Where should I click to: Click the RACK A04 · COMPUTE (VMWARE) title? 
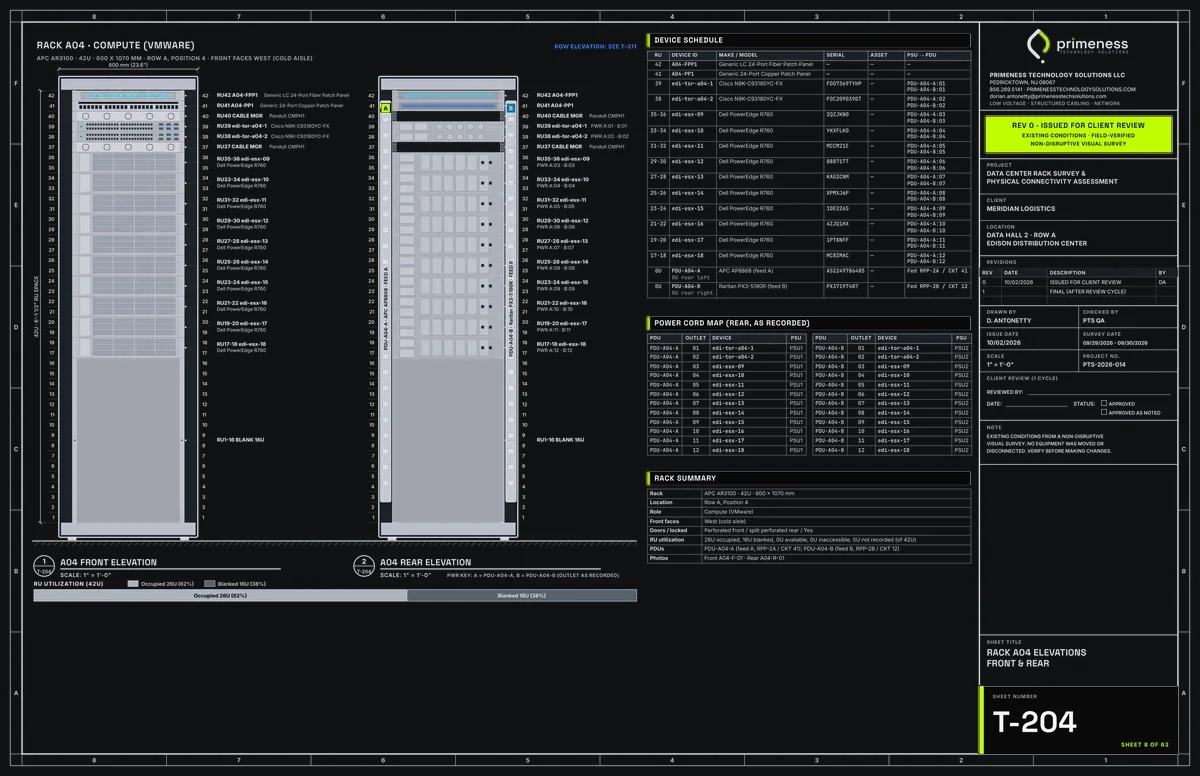coord(116,45)
